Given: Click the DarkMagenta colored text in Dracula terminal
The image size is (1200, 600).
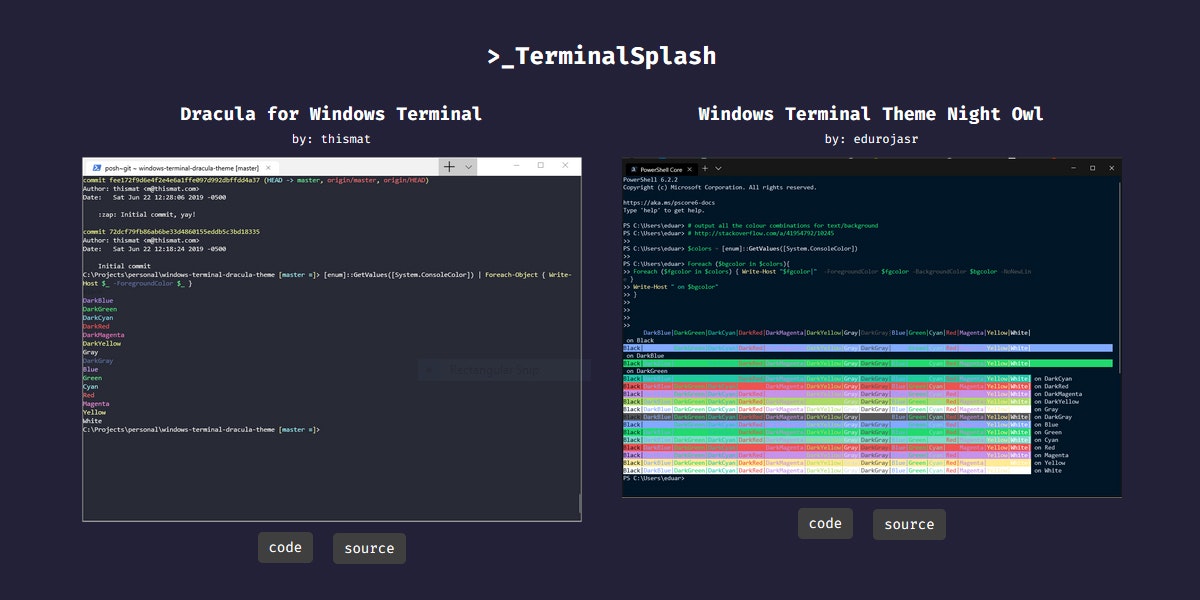Looking at the screenshot, I should point(102,334).
